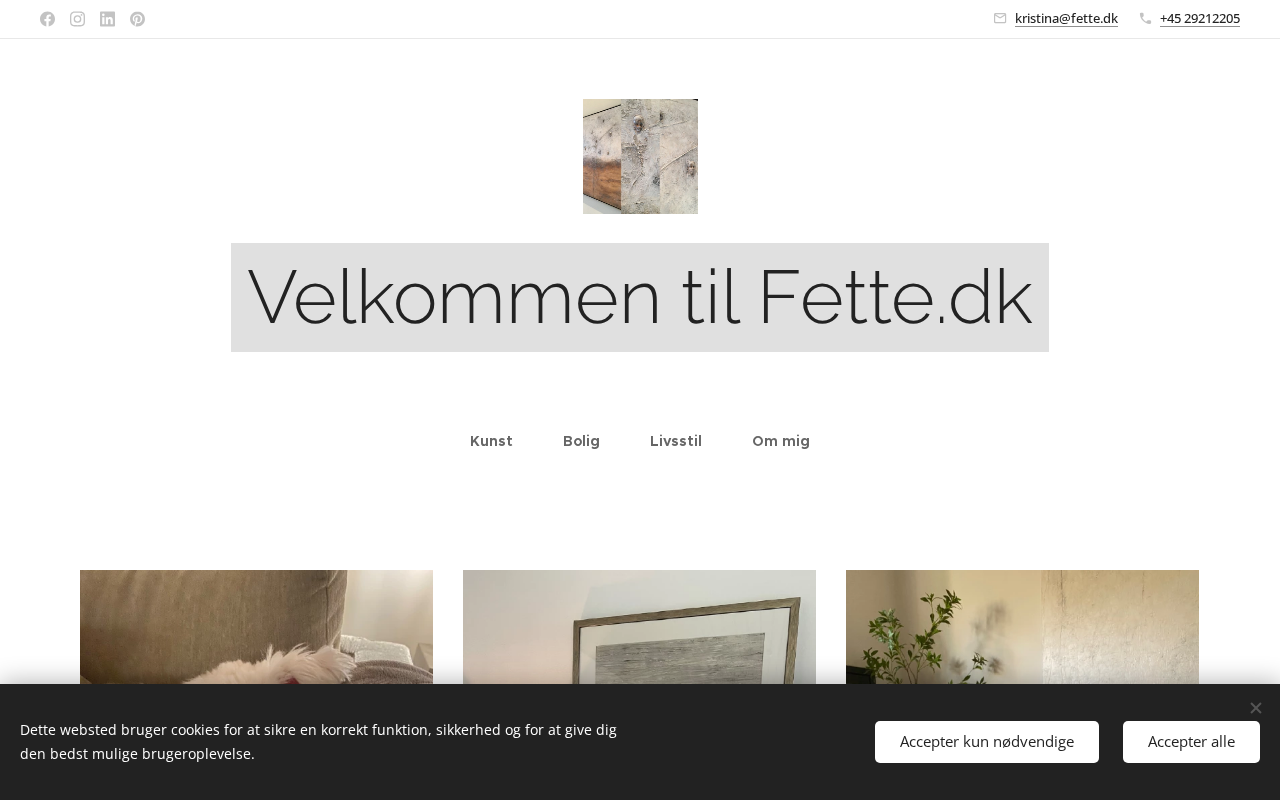Choose Accepter alle cookies button
The height and width of the screenshot is (800, 1280).
pos(1191,742)
